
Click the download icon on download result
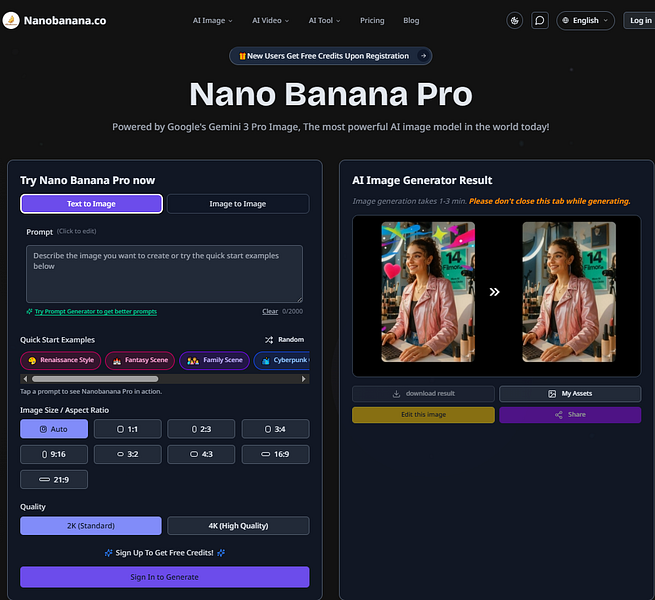pos(396,394)
